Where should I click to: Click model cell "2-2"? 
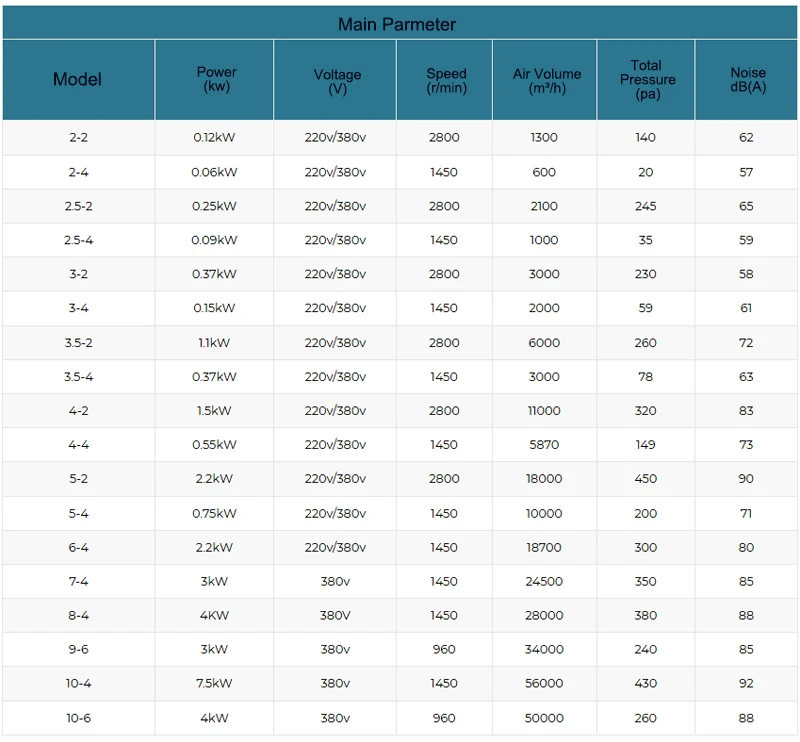point(79,137)
